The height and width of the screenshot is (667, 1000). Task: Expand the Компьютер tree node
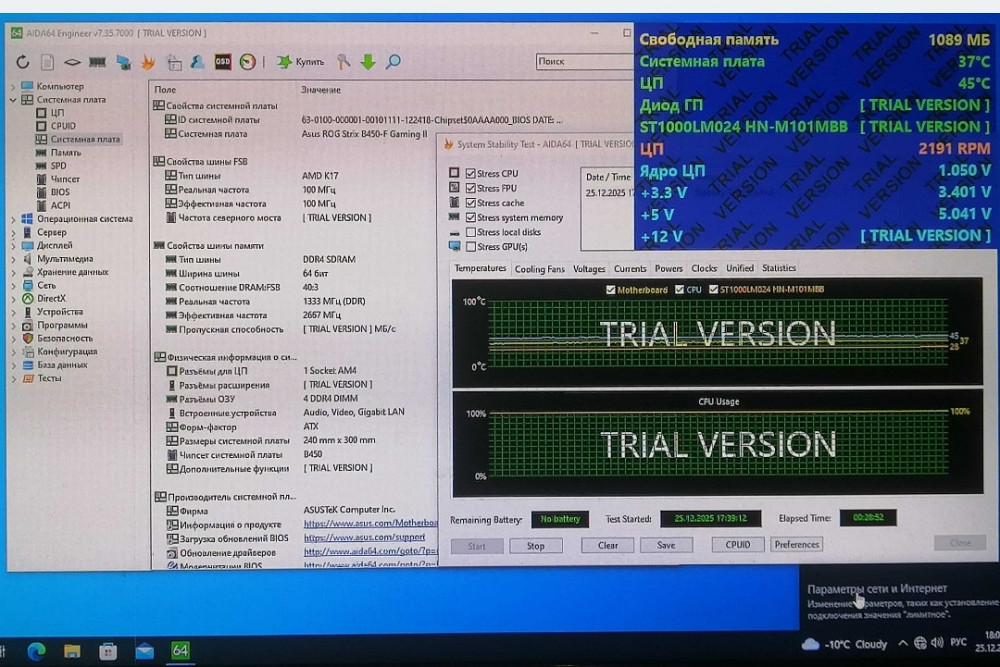click(x=14, y=87)
